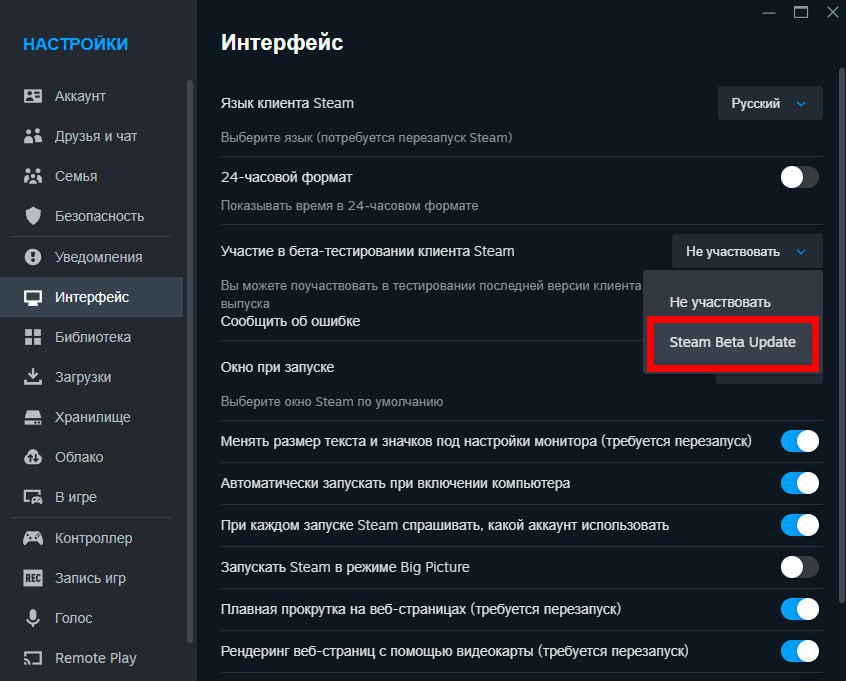
Task: Click the Уведомления alert icon
Action: click(33, 257)
